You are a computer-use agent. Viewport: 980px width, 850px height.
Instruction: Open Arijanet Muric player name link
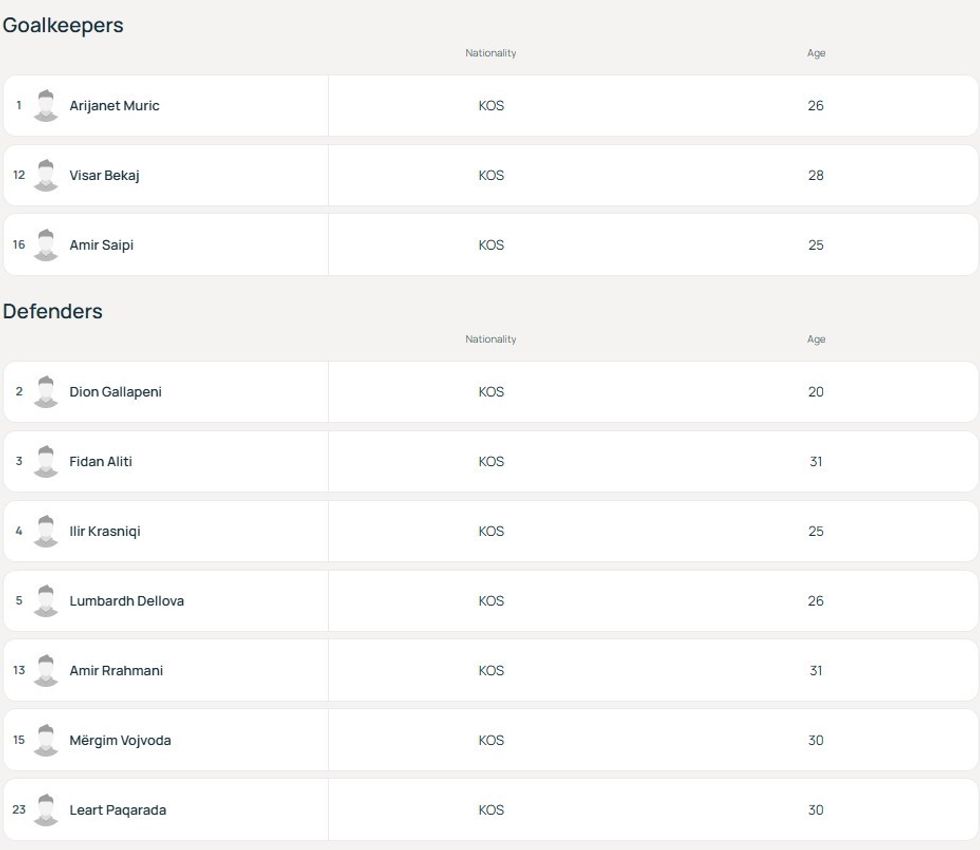pos(114,106)
